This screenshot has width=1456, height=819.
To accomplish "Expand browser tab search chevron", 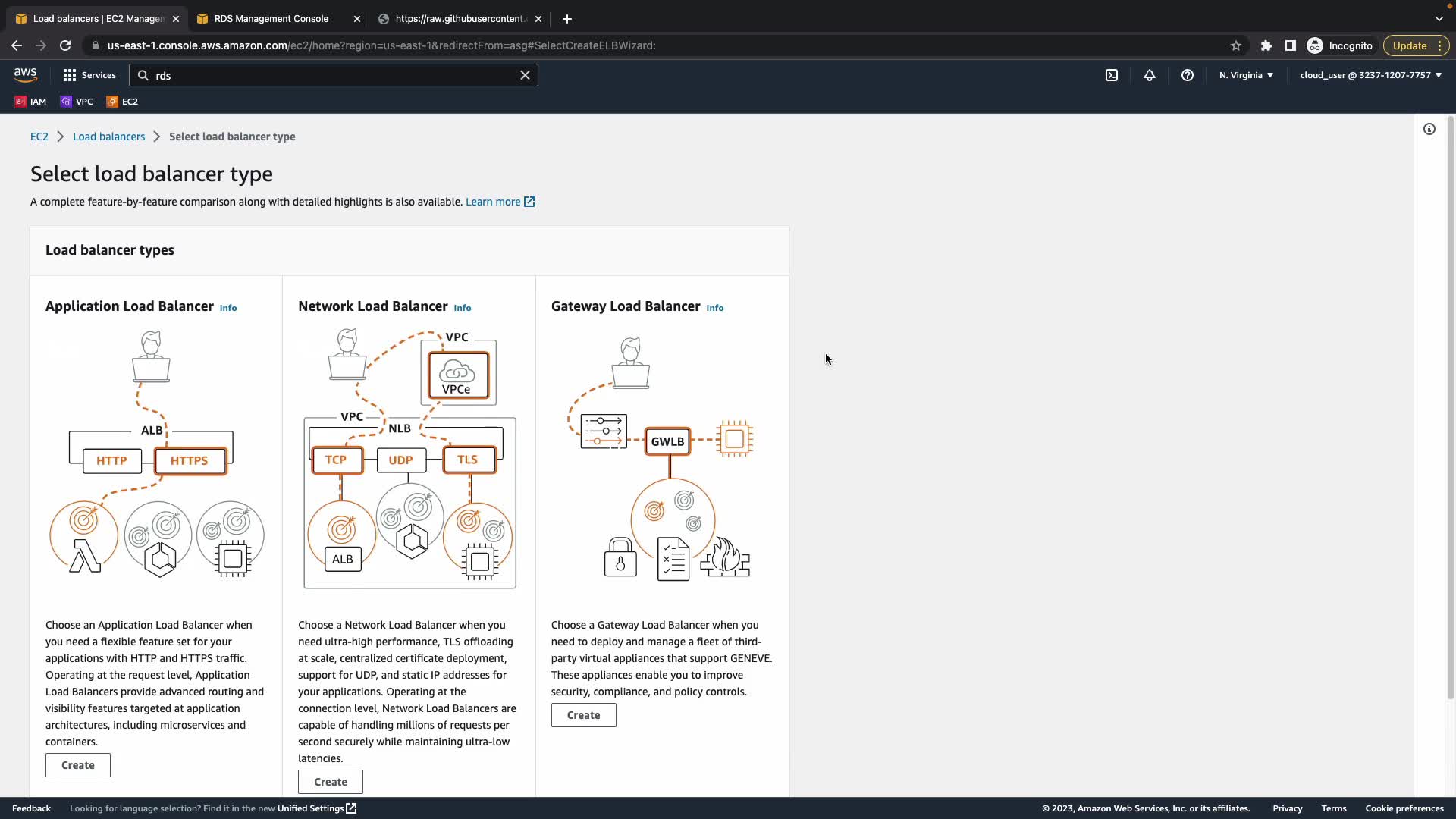I will point(1439,18).
